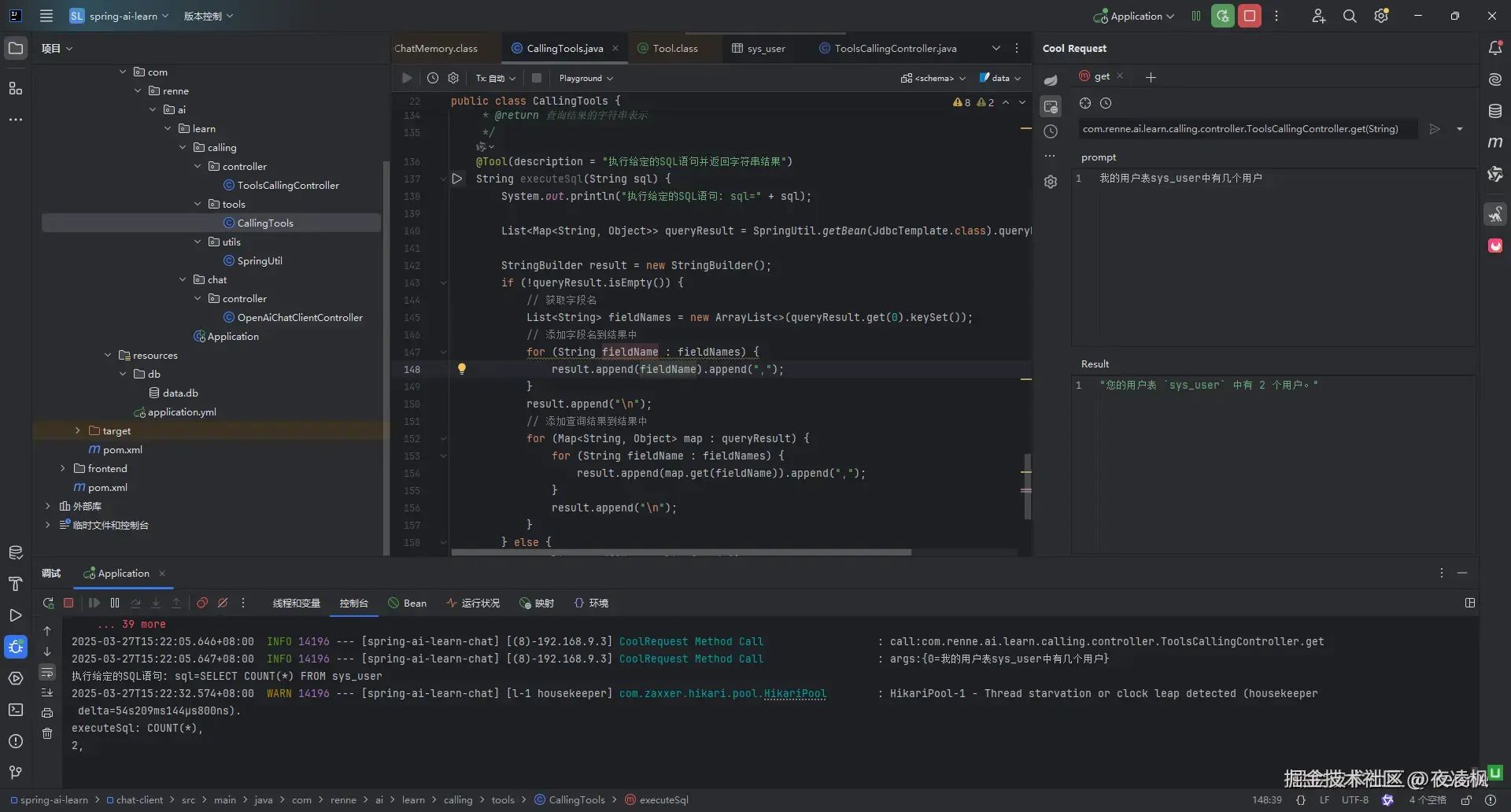This screenshot has height=812, width=1511.
Task: Open the Bean tab in debug panel
Action: point(408,603)
